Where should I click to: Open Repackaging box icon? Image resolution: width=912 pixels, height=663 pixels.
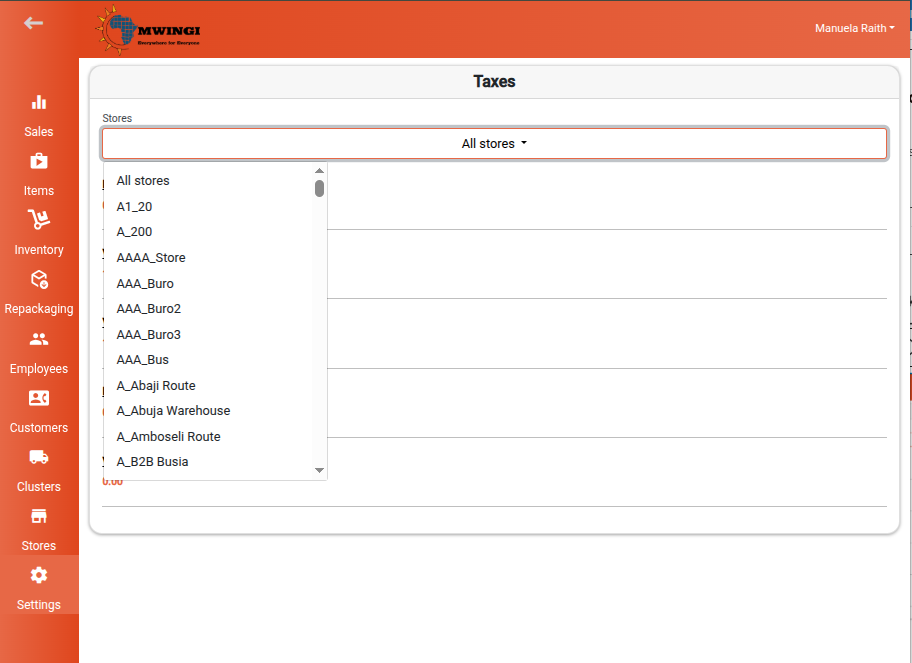(39, 279)
